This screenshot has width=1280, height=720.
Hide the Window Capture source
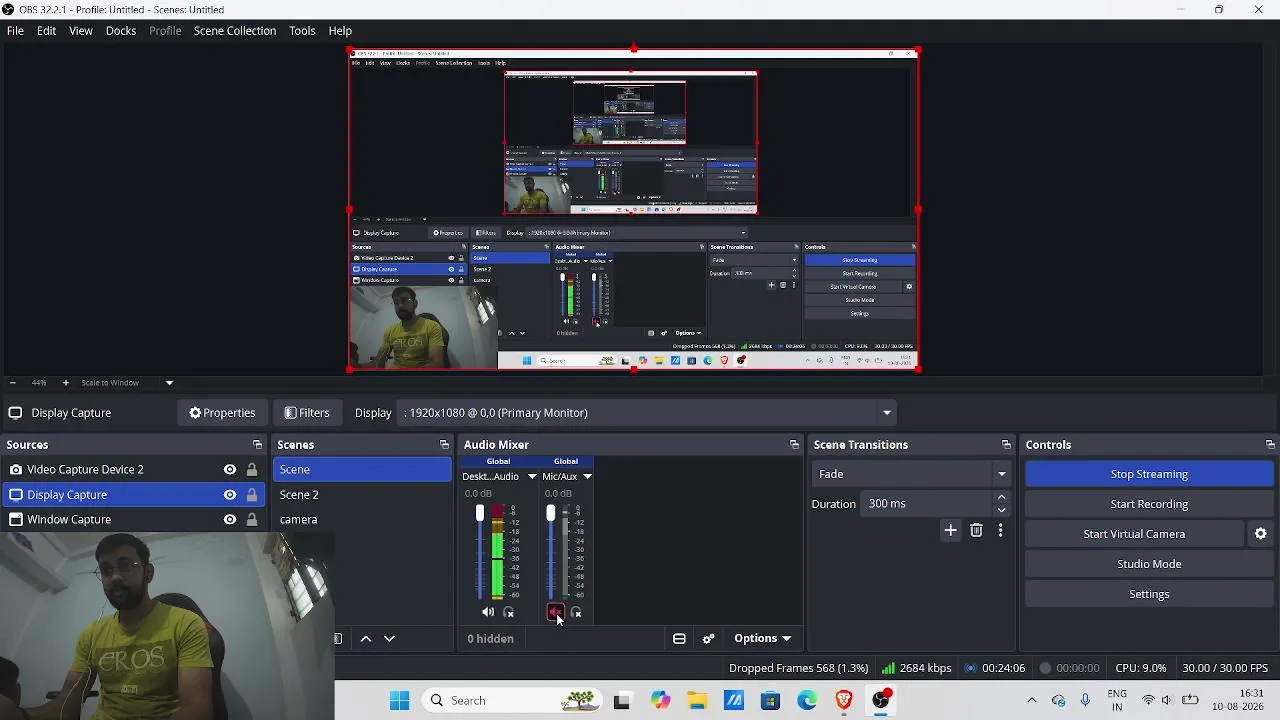point(230,520)
